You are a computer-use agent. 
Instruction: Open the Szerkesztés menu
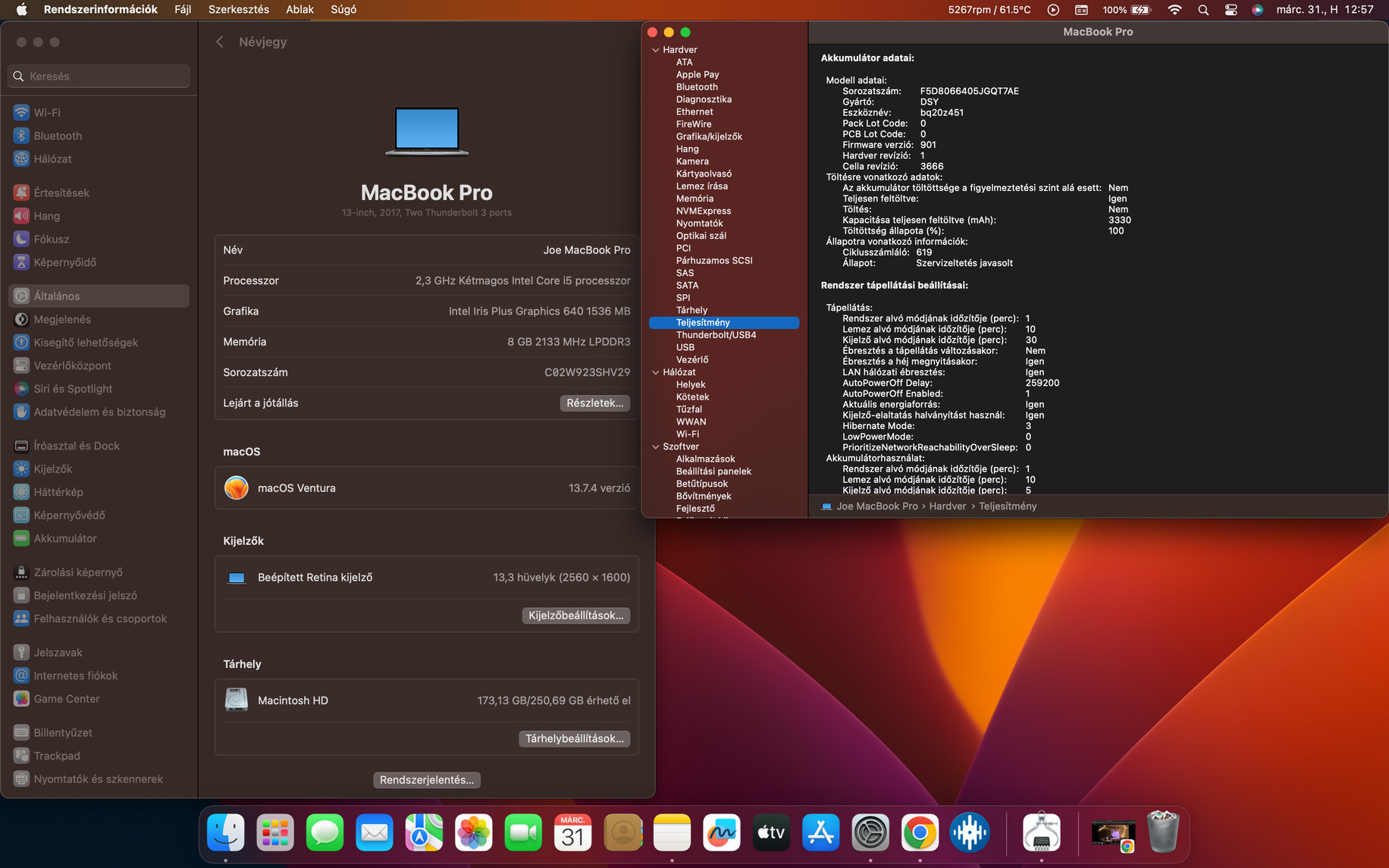(x=239, y=10)
